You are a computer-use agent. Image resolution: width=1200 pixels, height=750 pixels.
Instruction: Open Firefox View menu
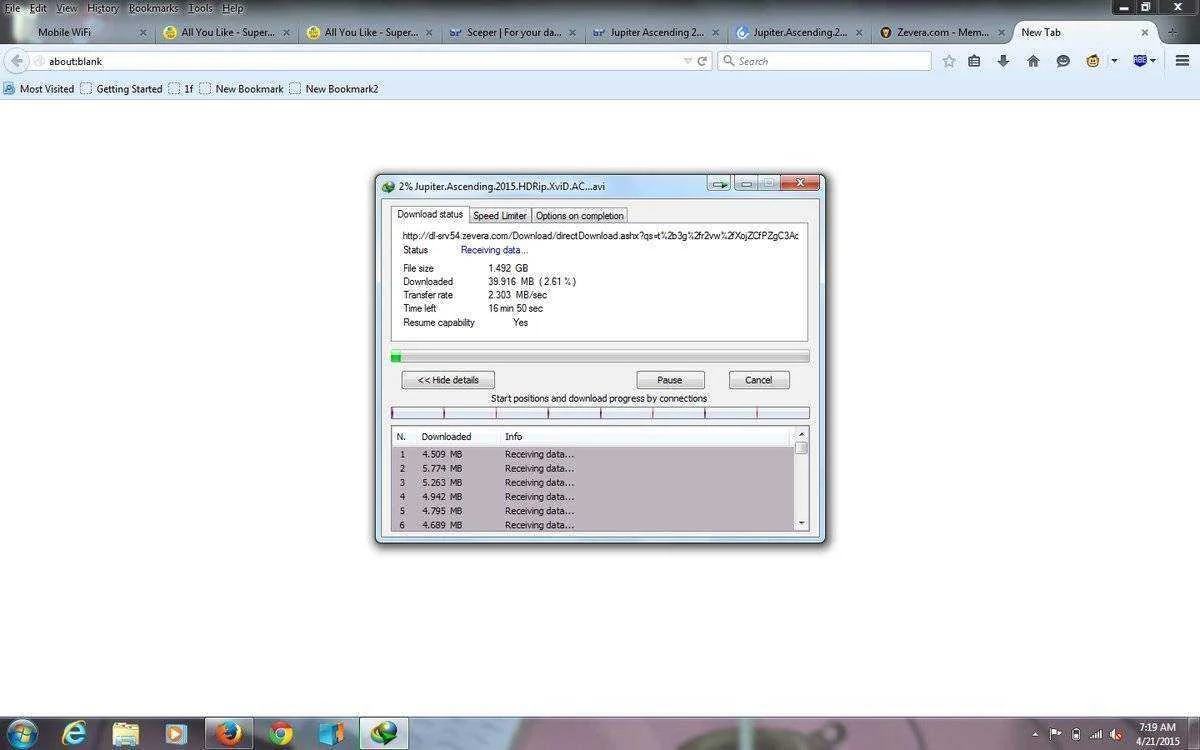click(x=67, y=8)
